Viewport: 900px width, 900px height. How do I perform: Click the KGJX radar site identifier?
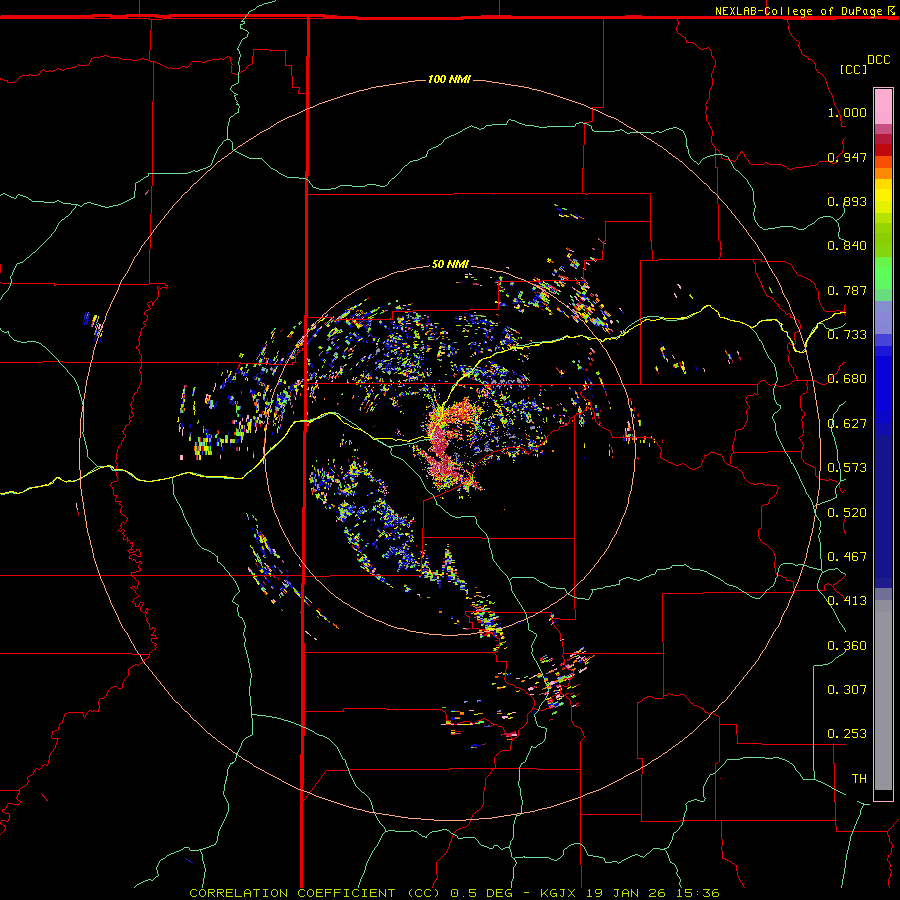pos(560,893)
